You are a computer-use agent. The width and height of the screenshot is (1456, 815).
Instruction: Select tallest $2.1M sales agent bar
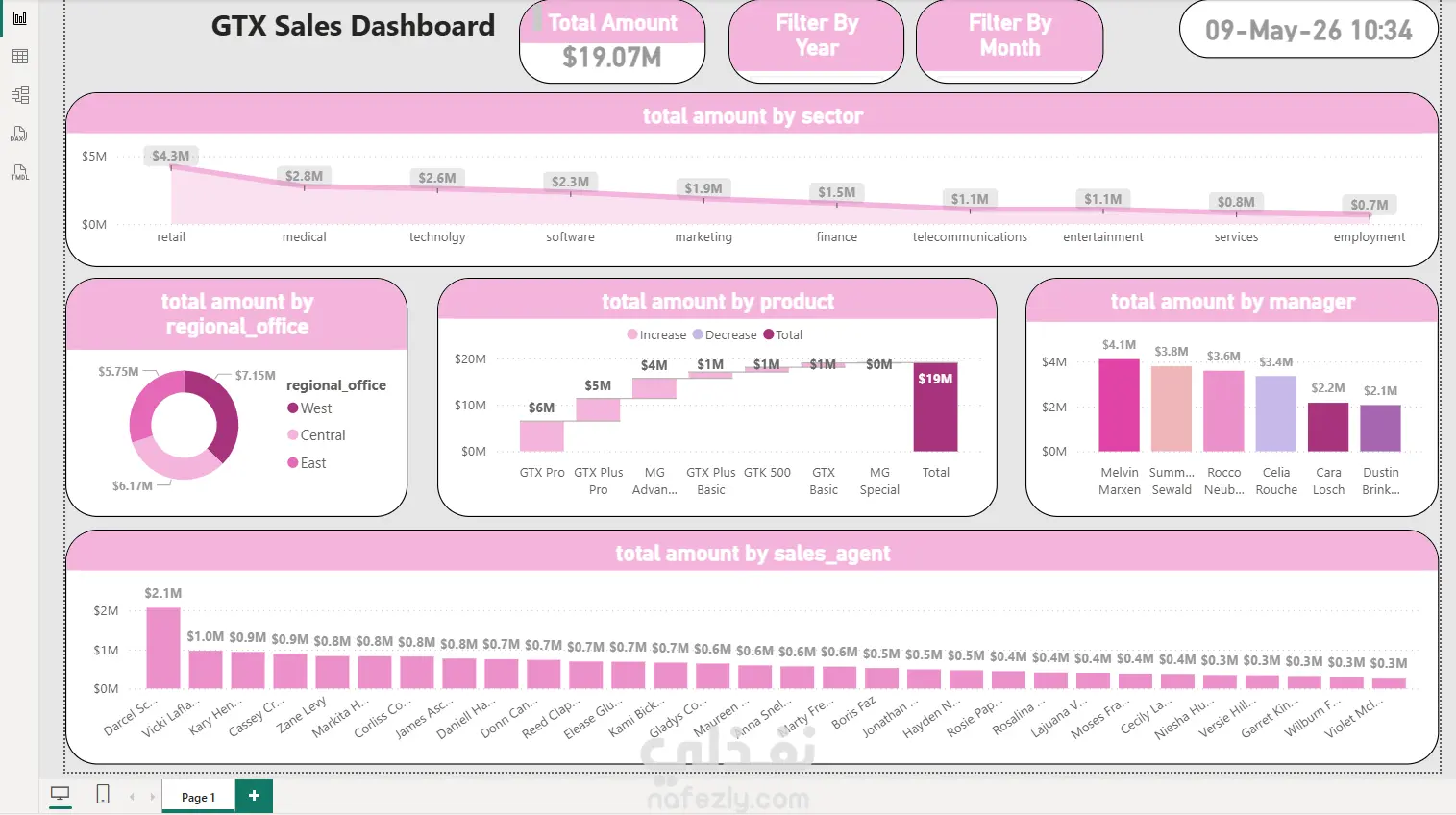163,648
